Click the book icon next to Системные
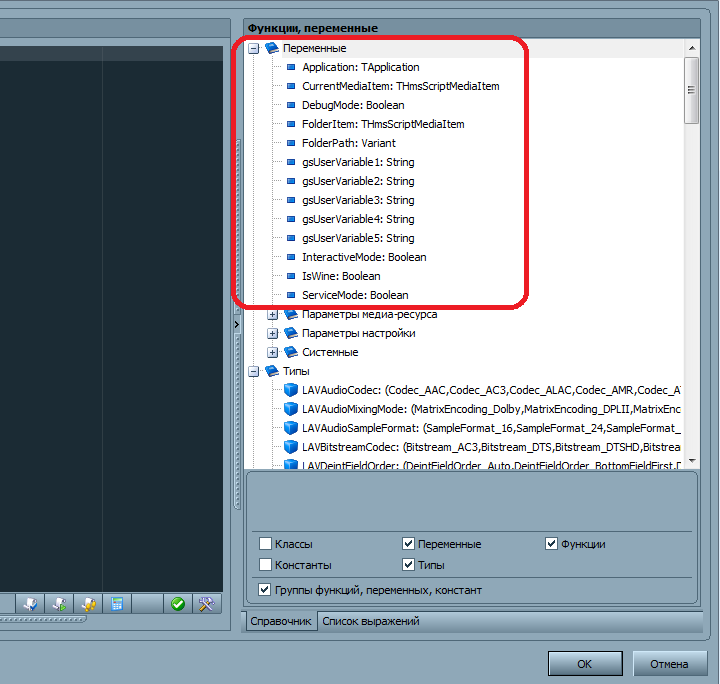Screen dimensions: 720x684 (291, 352)
